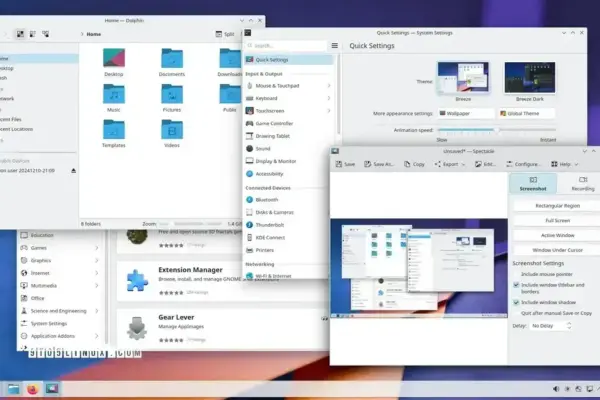Screen dimensions: 600x400
Task: Click the Window Under Cursor button
Action: (557, 250)
